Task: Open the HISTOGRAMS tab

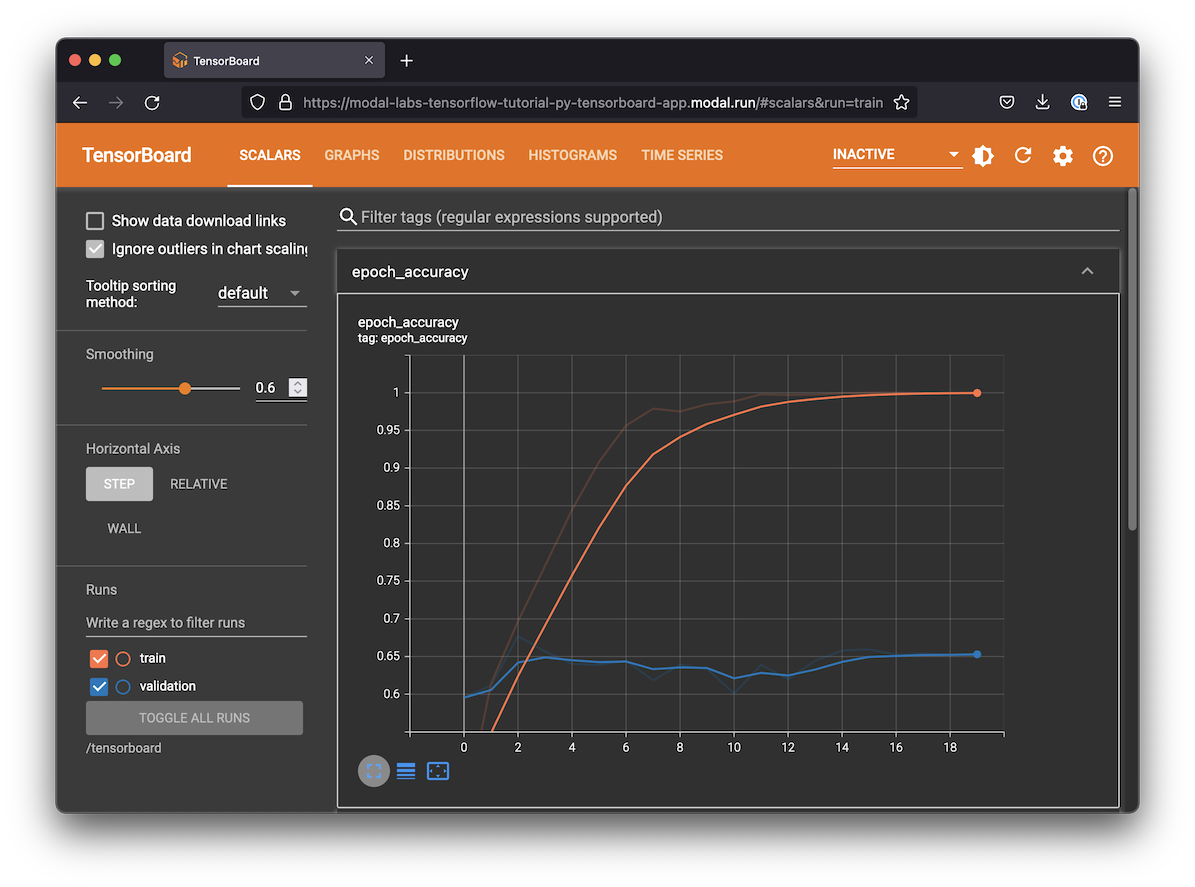Action: (573, 155)
